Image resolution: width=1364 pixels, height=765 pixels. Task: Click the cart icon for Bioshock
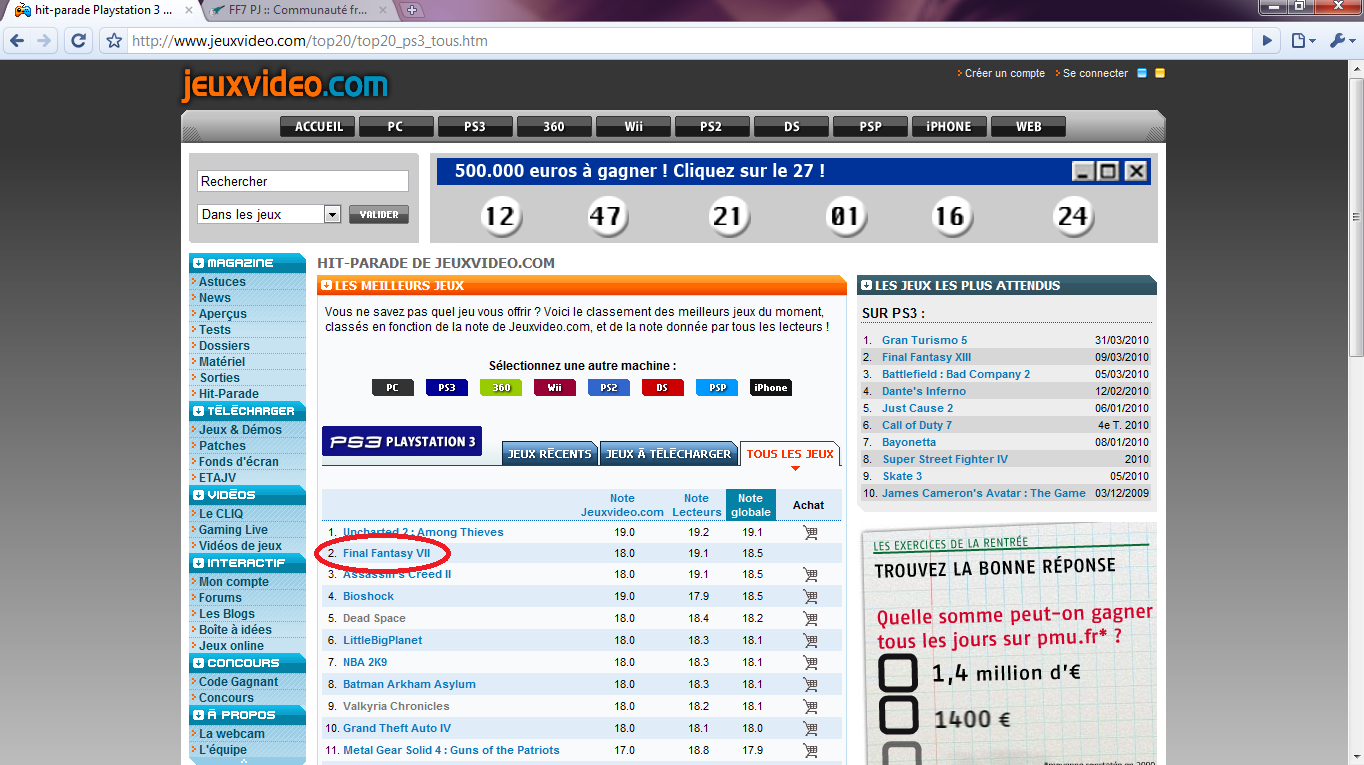coord(810,596)
